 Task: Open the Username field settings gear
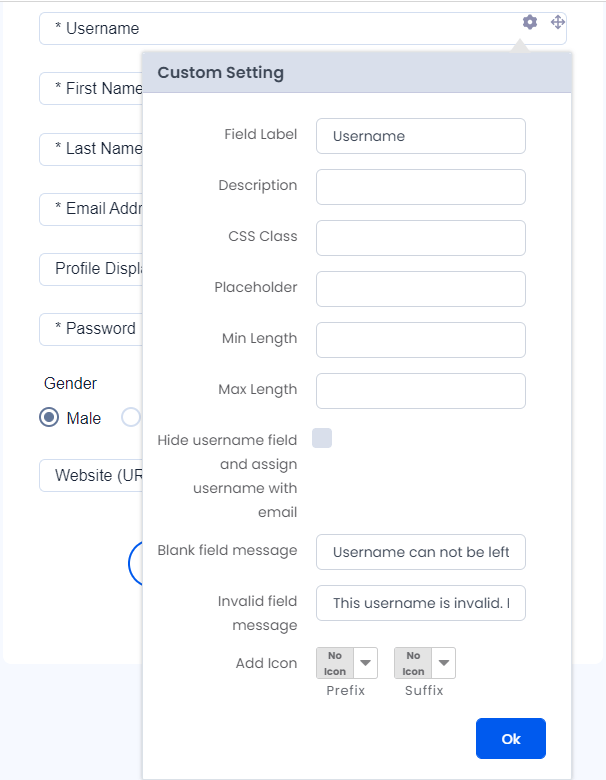(530, 22)
